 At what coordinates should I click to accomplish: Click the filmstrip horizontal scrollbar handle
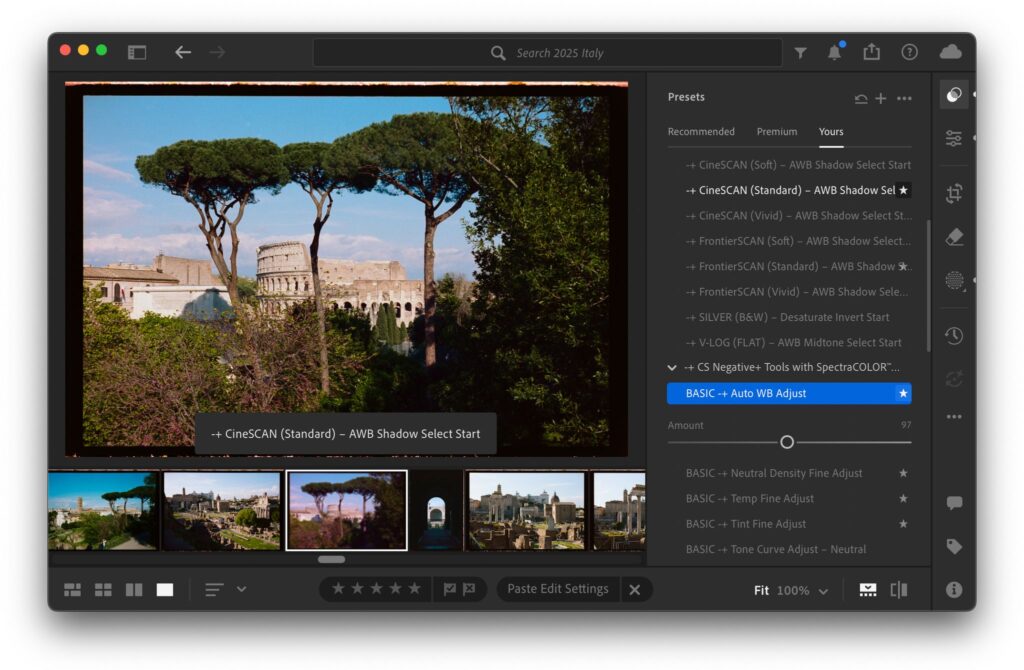(331, 559)
